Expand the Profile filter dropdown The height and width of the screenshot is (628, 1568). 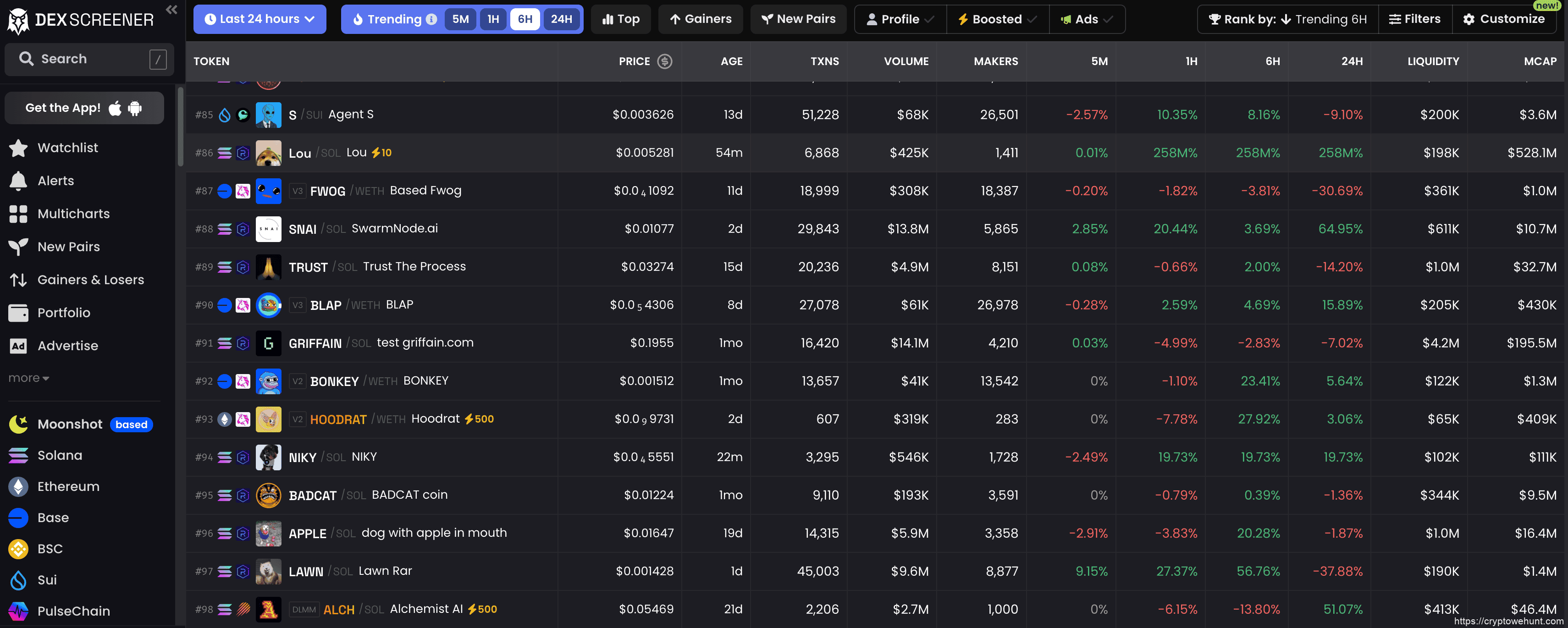point(900,19)
